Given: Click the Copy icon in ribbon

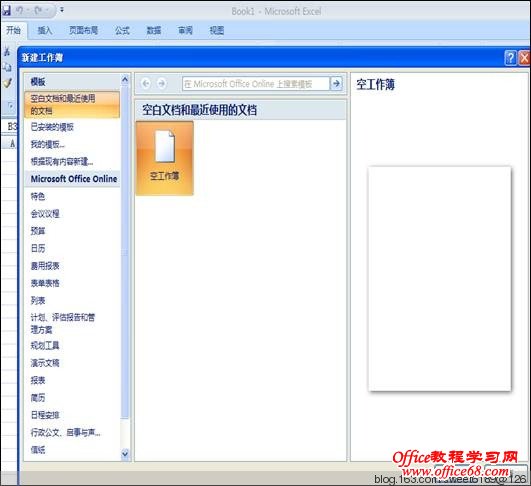Looking at the screenshot, I should point(7,67).
